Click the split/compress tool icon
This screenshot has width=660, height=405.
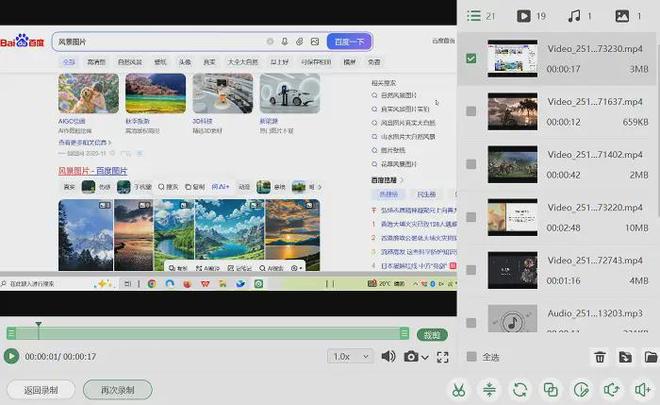[x=489, y=390]
